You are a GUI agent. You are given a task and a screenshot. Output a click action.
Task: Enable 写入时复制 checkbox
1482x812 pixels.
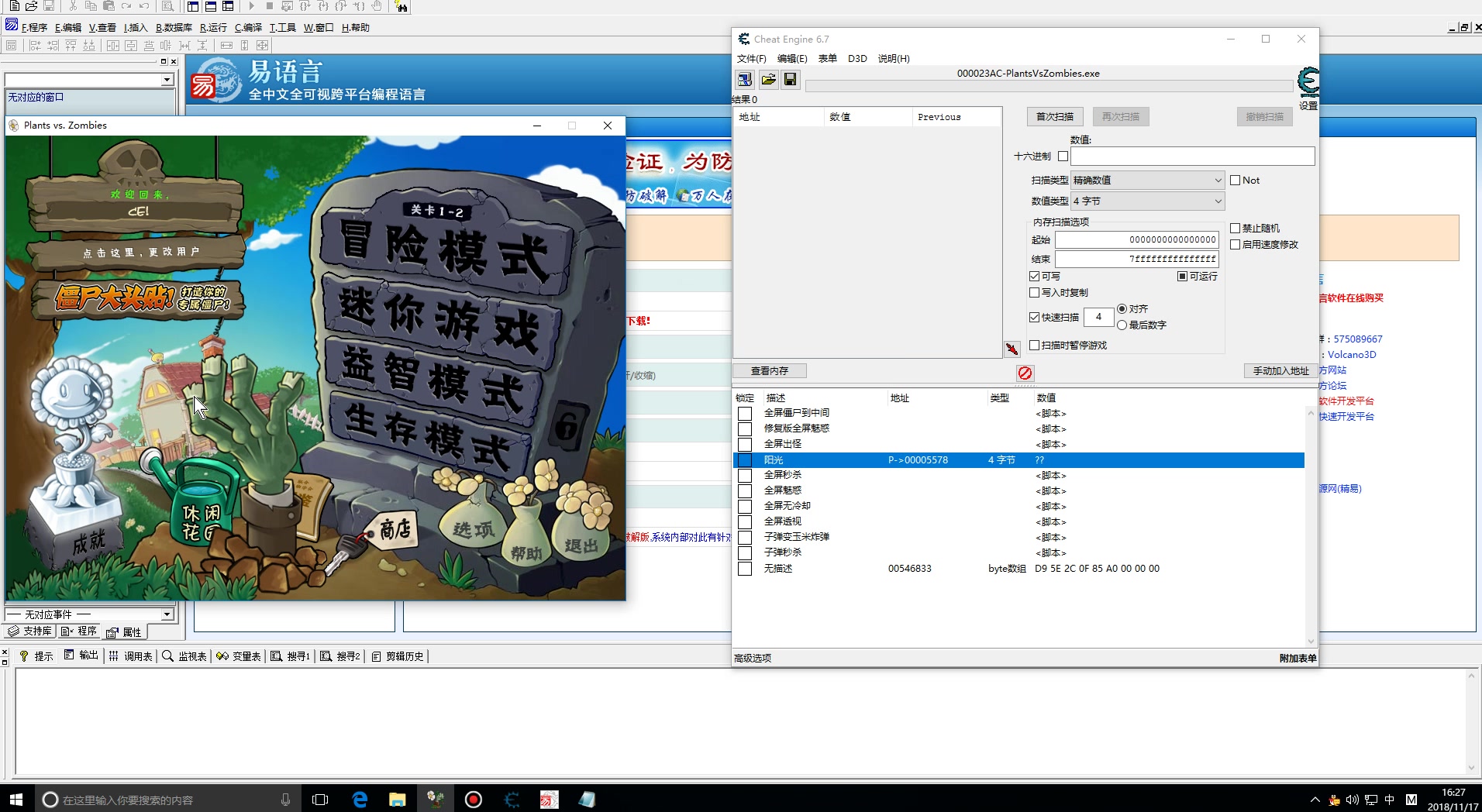point(1034,293)
